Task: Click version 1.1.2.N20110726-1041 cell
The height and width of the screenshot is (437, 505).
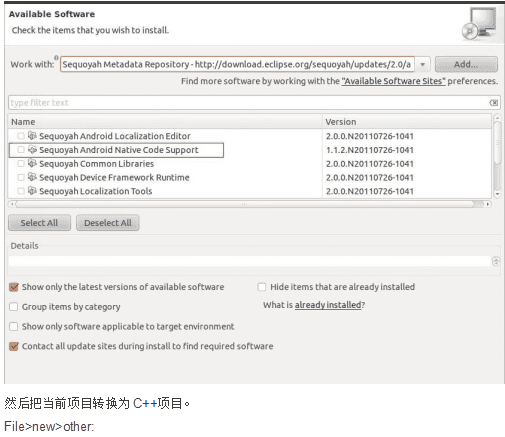Action: (370, 150)
